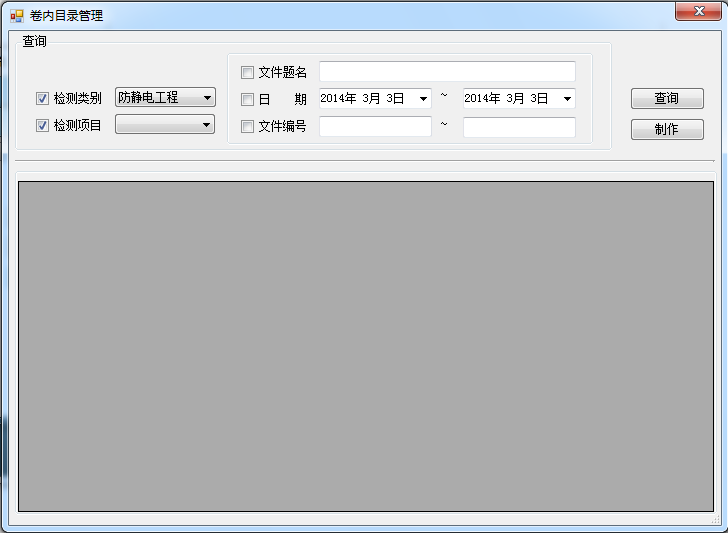This screenshot has height=533, width=728.
Task: Uncheck the 检测项目 checkbox
Action: click(43, 126)
